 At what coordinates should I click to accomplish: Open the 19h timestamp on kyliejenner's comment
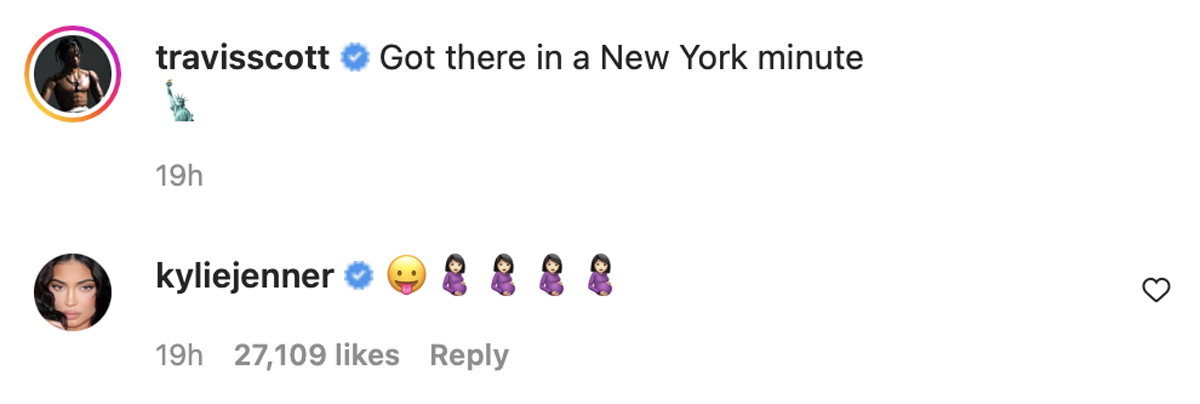(x=180, y=355)
